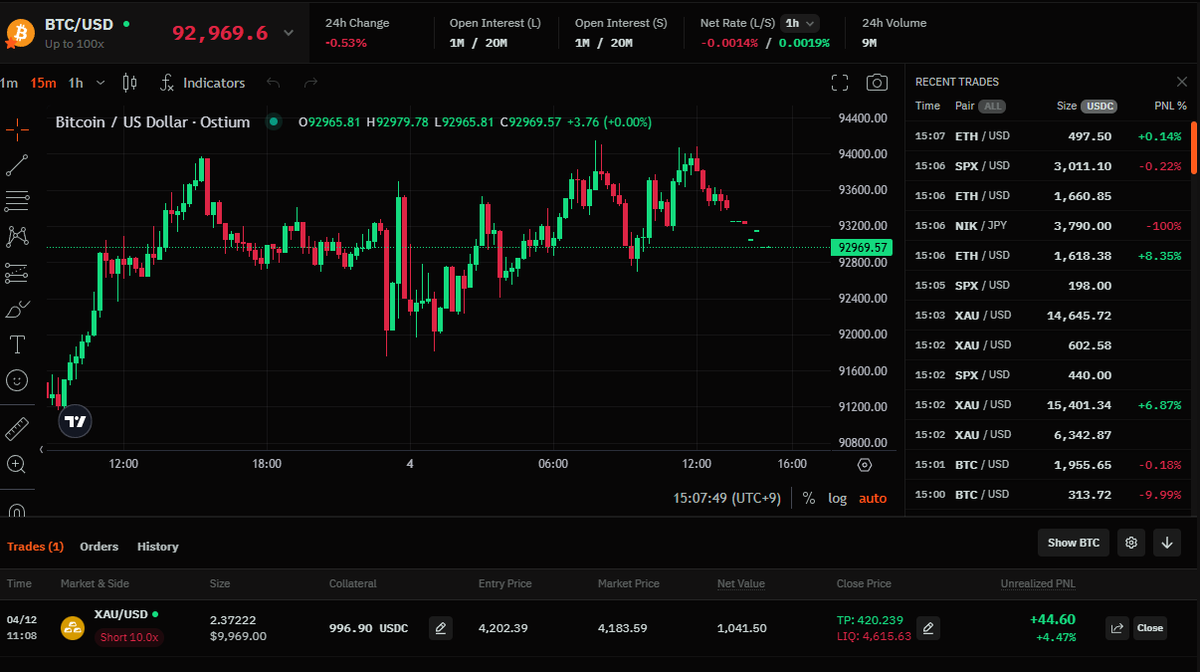Click the undo arrow in chart toolbar
This screenshot has height=672, width=1200.
(274, 83)
